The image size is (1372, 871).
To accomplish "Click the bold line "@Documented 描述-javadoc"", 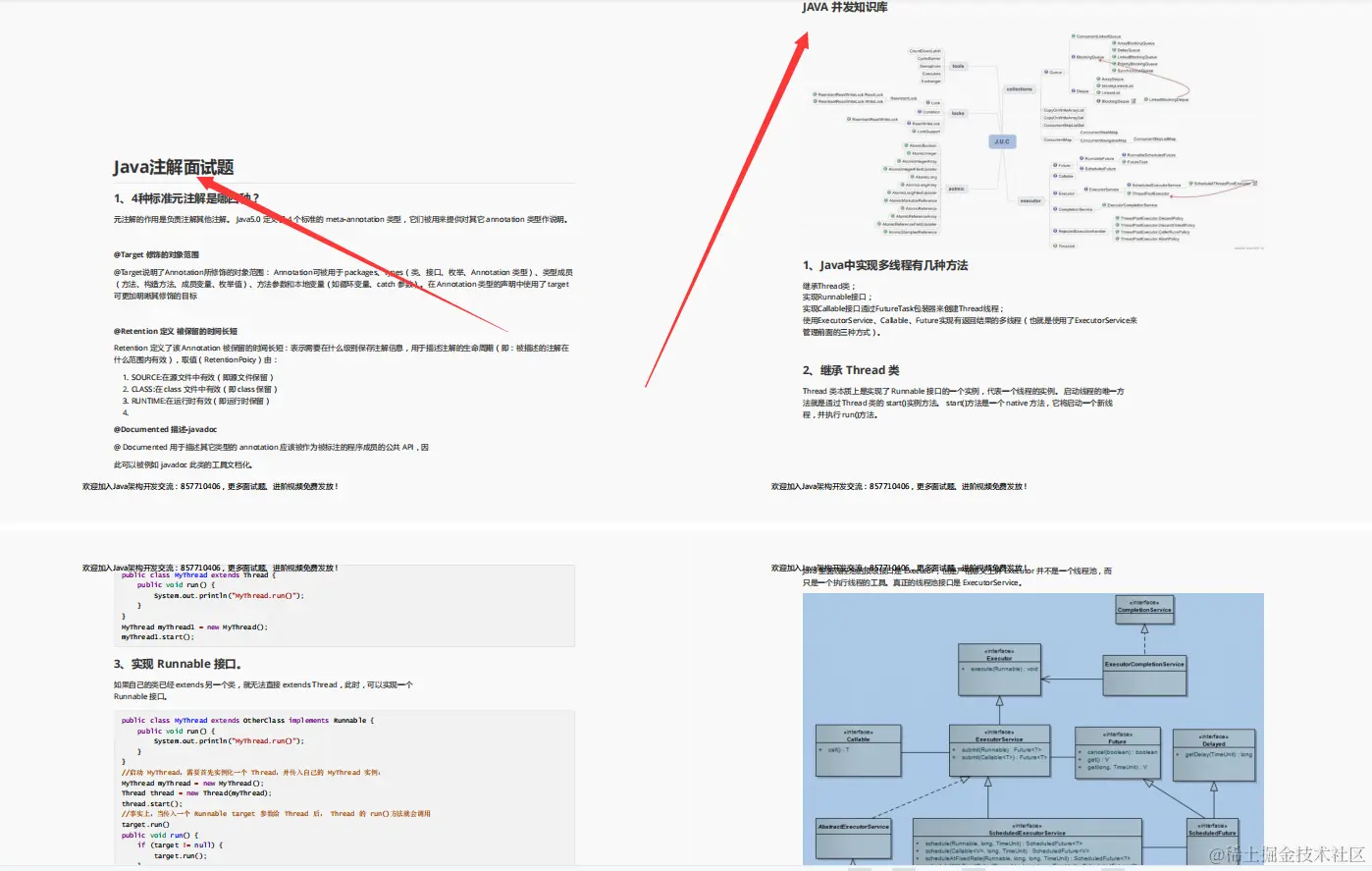I will [x=165, y=429].
